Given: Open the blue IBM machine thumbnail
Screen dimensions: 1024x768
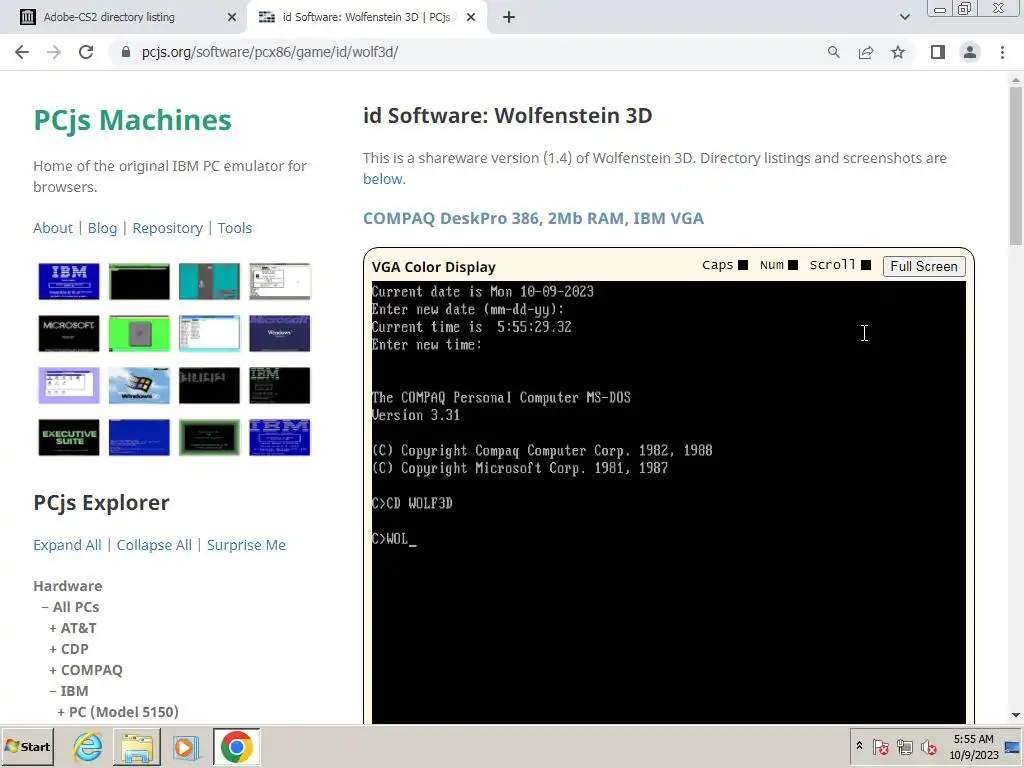Looking at the screenshot, I should tap(69, 281).
